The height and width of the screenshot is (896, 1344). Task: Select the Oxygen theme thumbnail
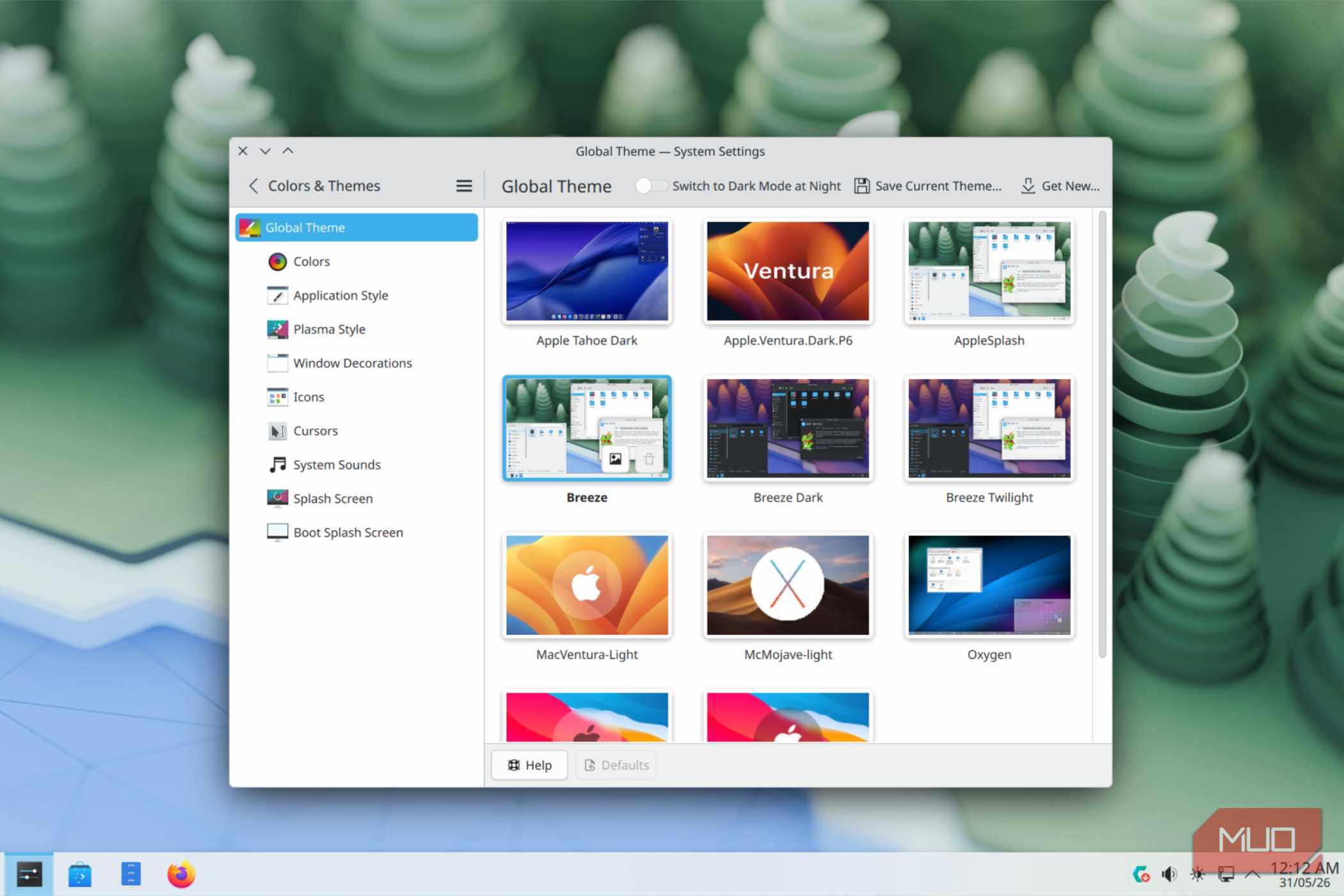(989, 586)
